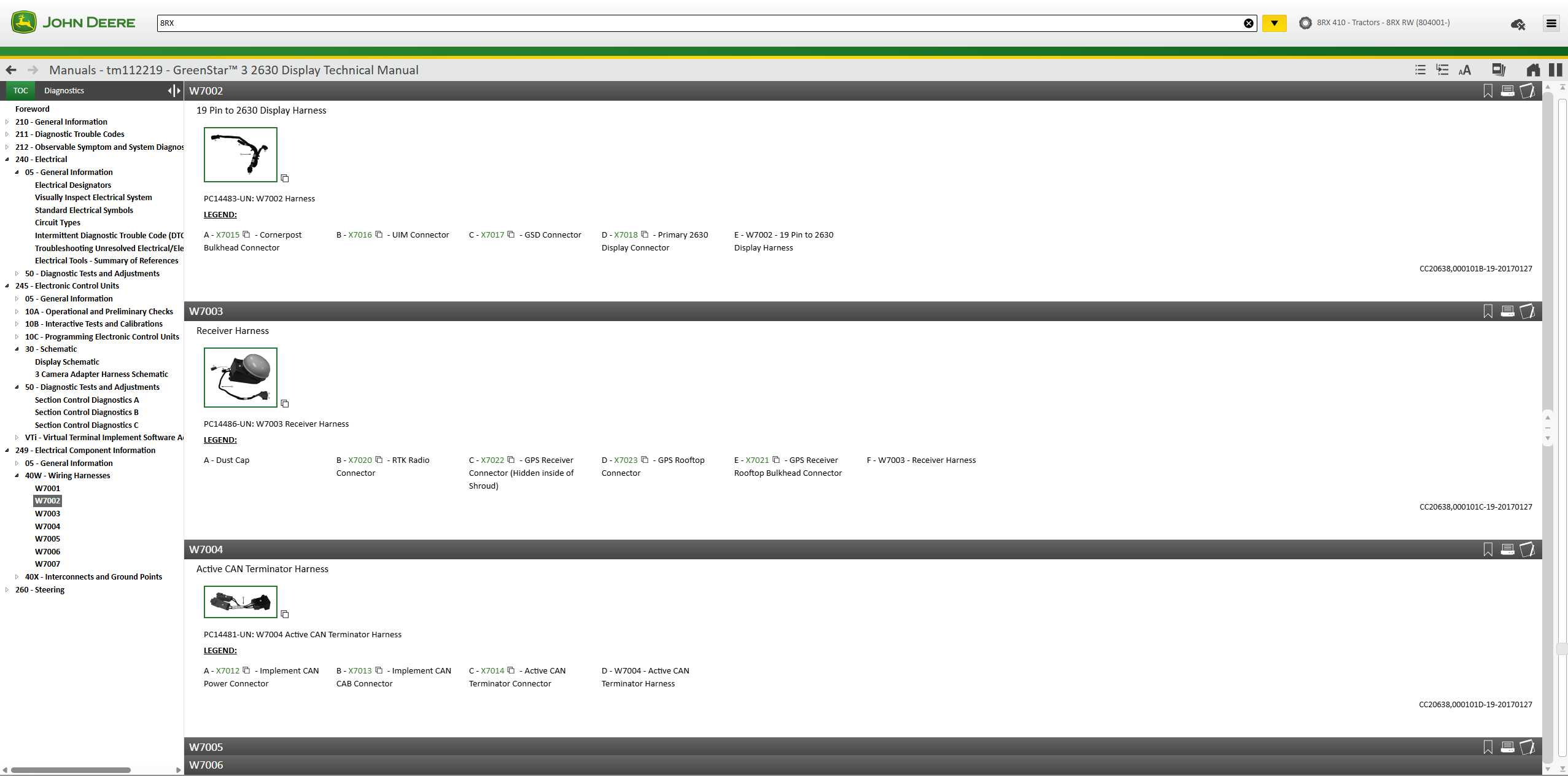Switch to the Diagnostics tab

[64, 91]
